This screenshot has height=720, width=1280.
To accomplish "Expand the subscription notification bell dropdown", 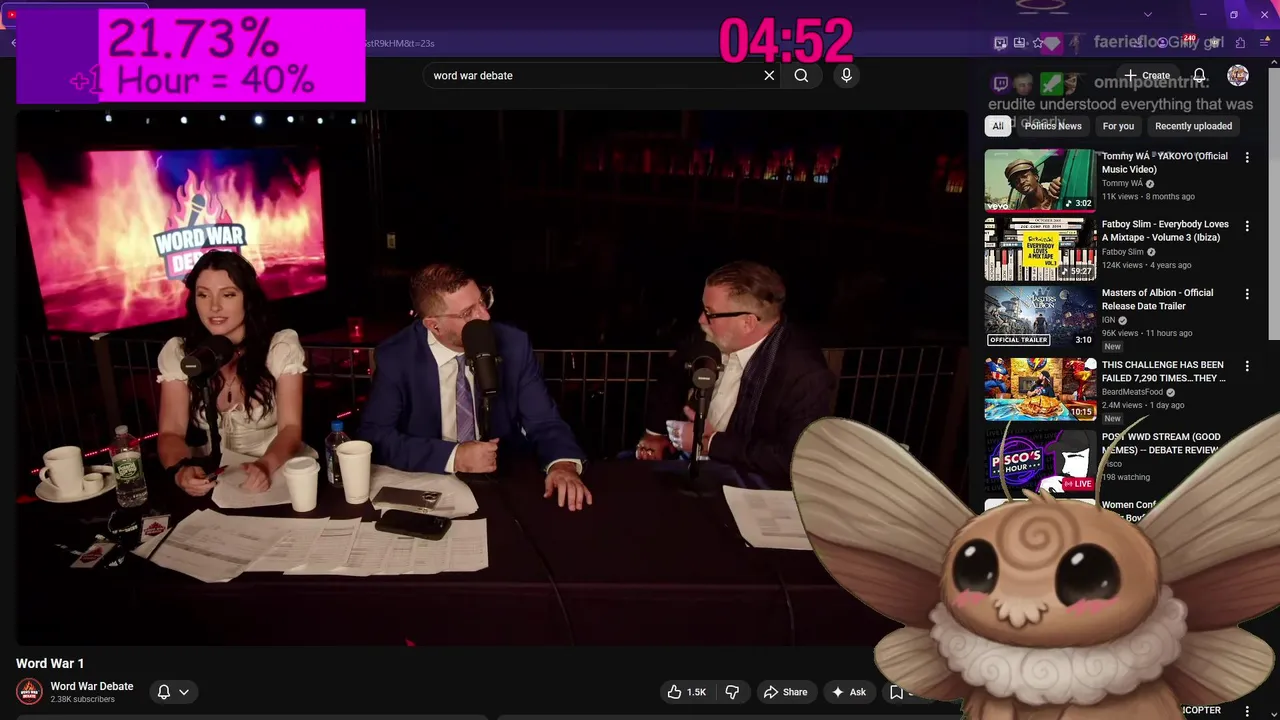I will tap(173, 692).
